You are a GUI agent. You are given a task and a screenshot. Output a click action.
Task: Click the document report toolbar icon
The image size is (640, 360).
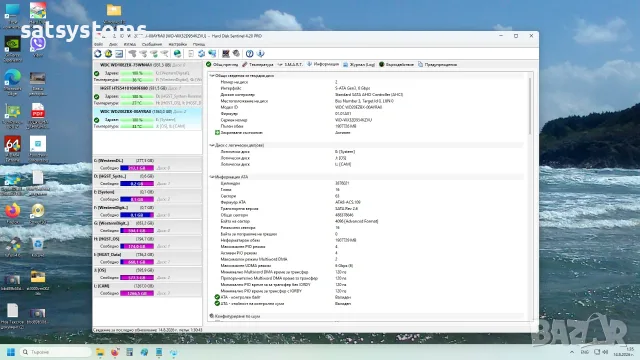click(191, 53)
